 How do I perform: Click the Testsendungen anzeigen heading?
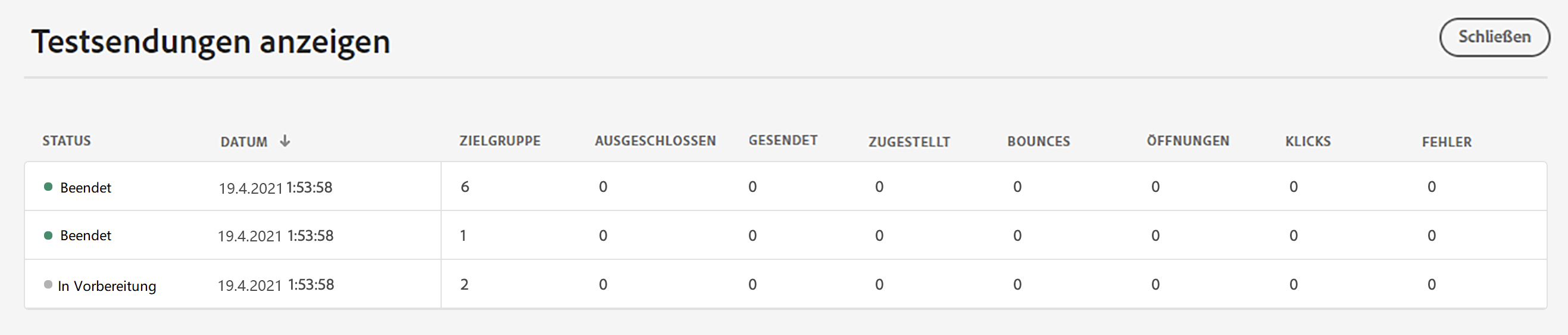(211, 41)
